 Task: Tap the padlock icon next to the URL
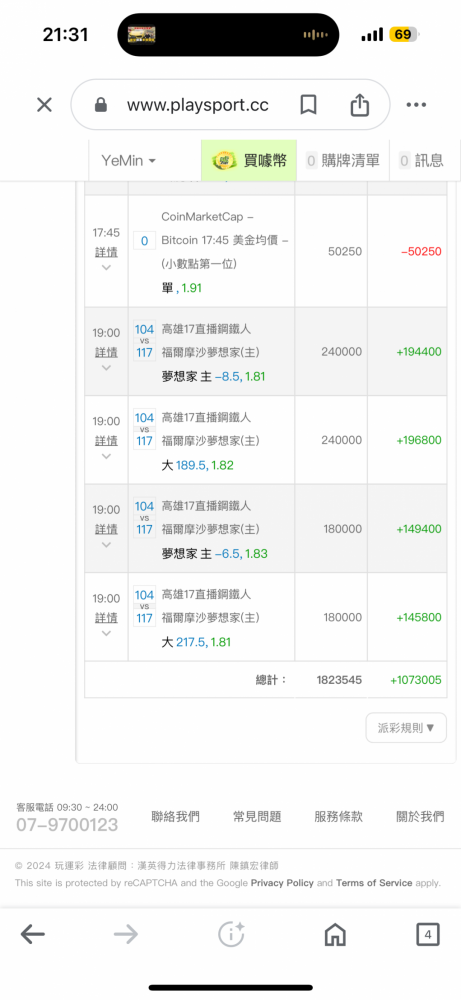click(x=100, y=105)
